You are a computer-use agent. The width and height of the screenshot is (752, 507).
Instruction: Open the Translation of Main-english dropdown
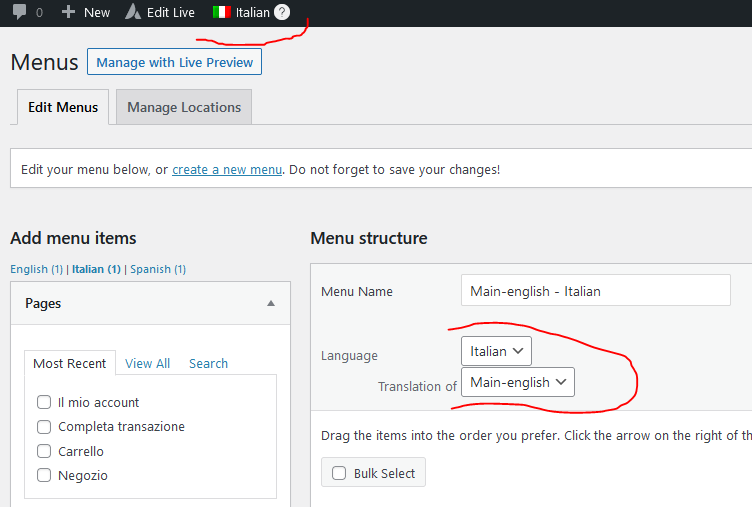pos(518,382)
